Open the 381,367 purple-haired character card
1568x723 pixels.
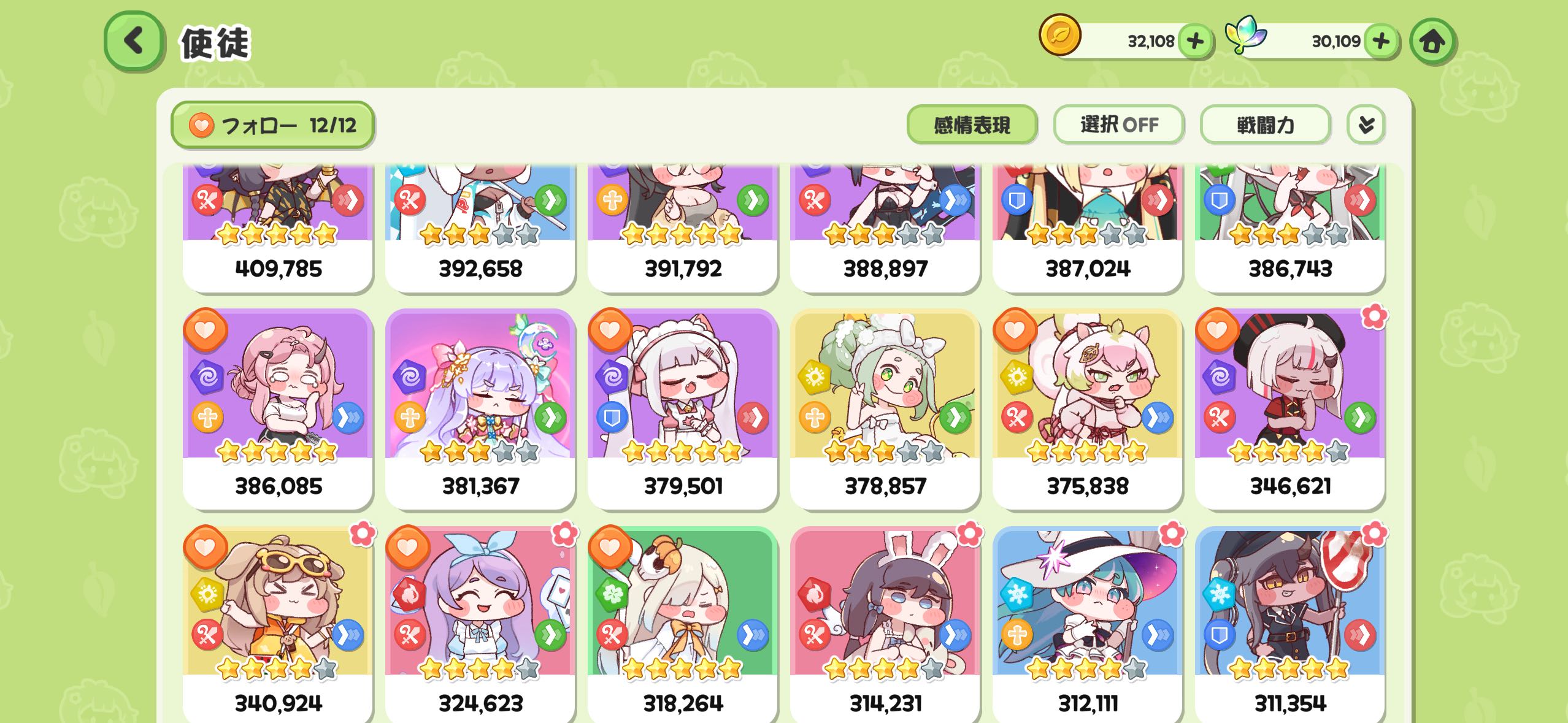point(480,409)
